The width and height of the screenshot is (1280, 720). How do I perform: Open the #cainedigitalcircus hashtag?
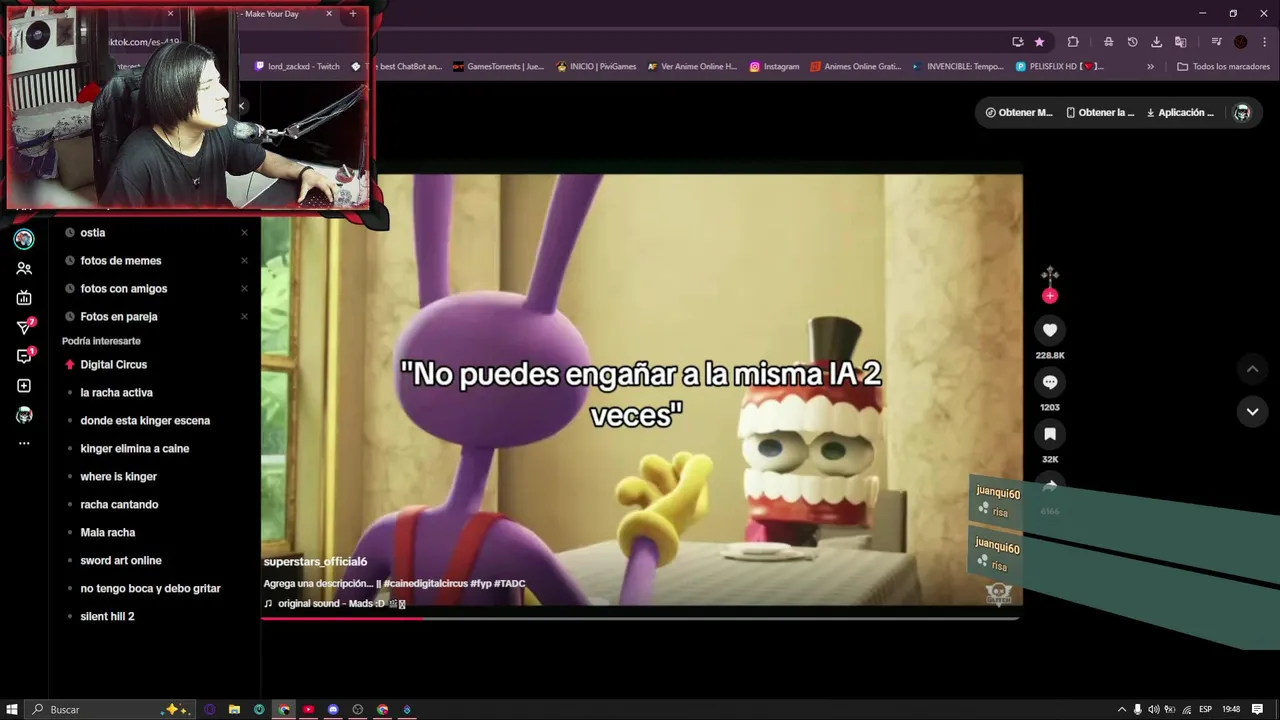pyautogui.click(x=425, y=584)
